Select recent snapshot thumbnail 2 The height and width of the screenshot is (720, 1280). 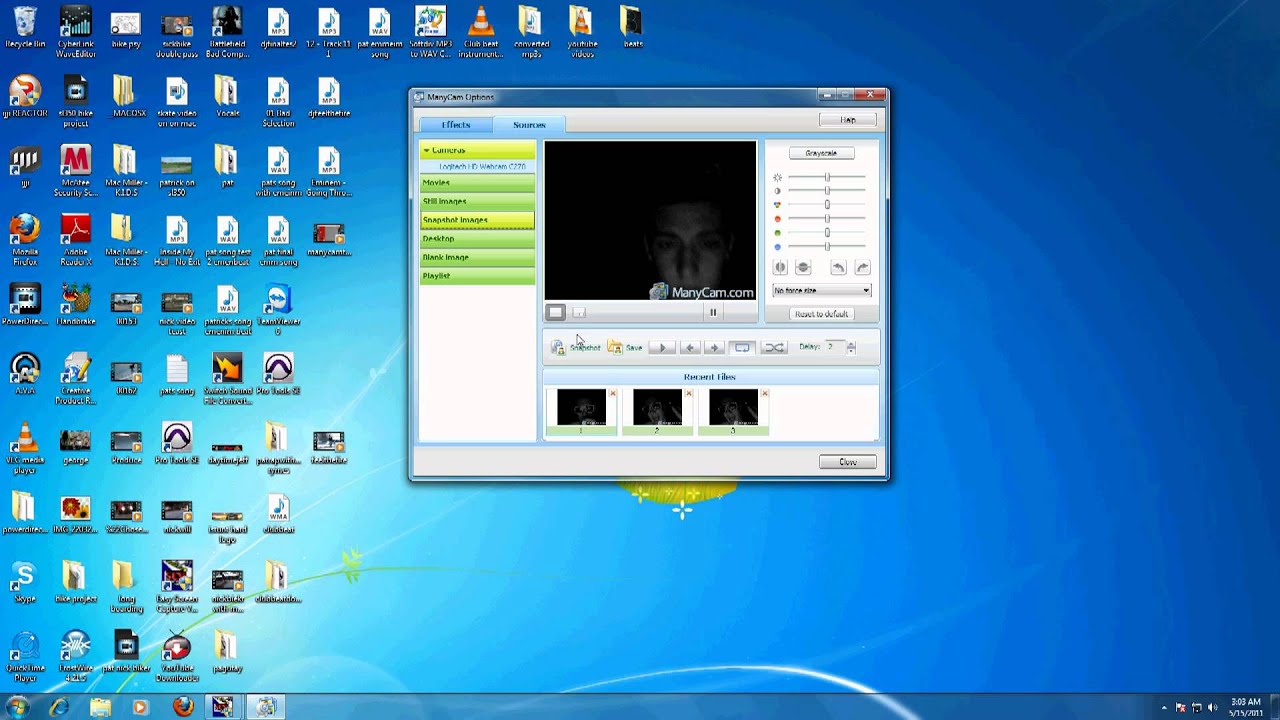tap(657, 409)
